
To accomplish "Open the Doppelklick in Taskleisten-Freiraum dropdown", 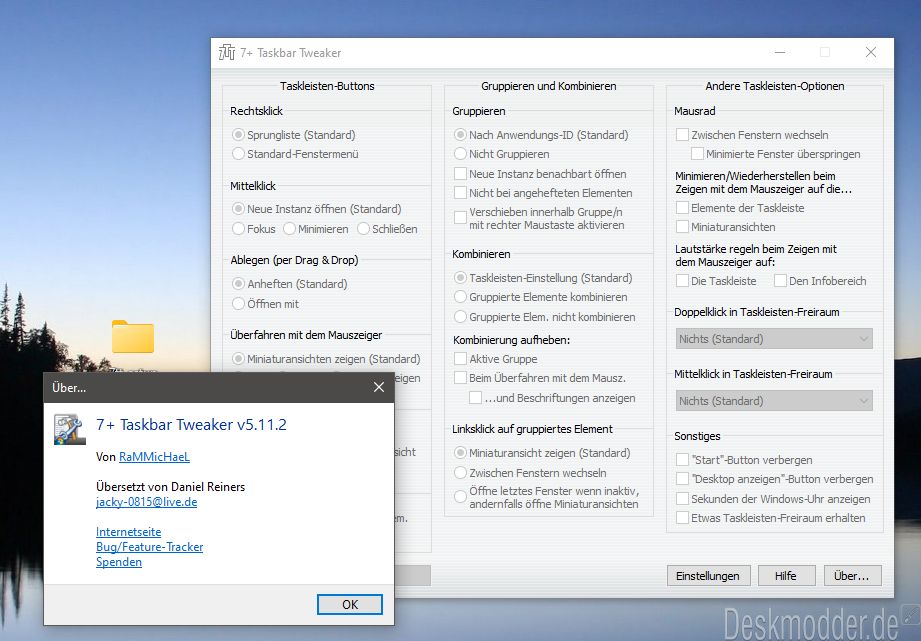I will click(x=774, y=339).
